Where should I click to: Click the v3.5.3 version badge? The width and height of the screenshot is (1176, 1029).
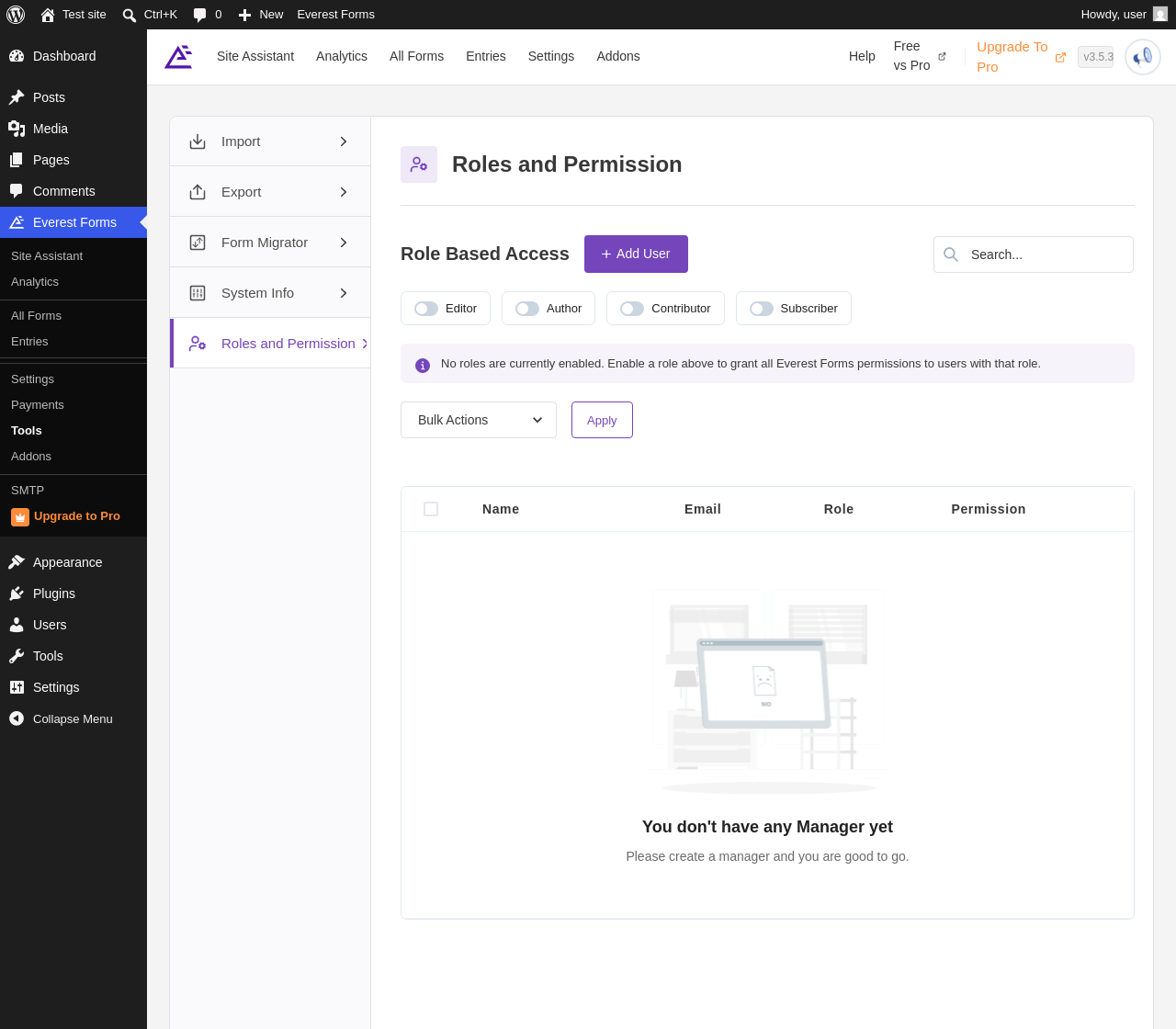(1095, 57)
